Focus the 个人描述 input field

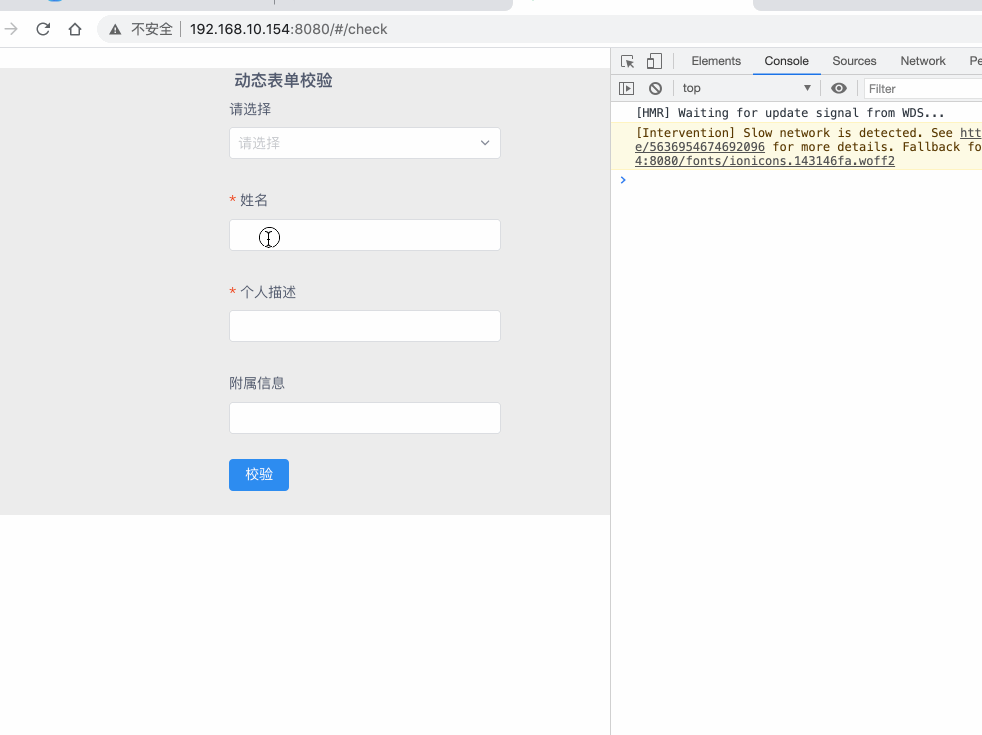point(364,326)
